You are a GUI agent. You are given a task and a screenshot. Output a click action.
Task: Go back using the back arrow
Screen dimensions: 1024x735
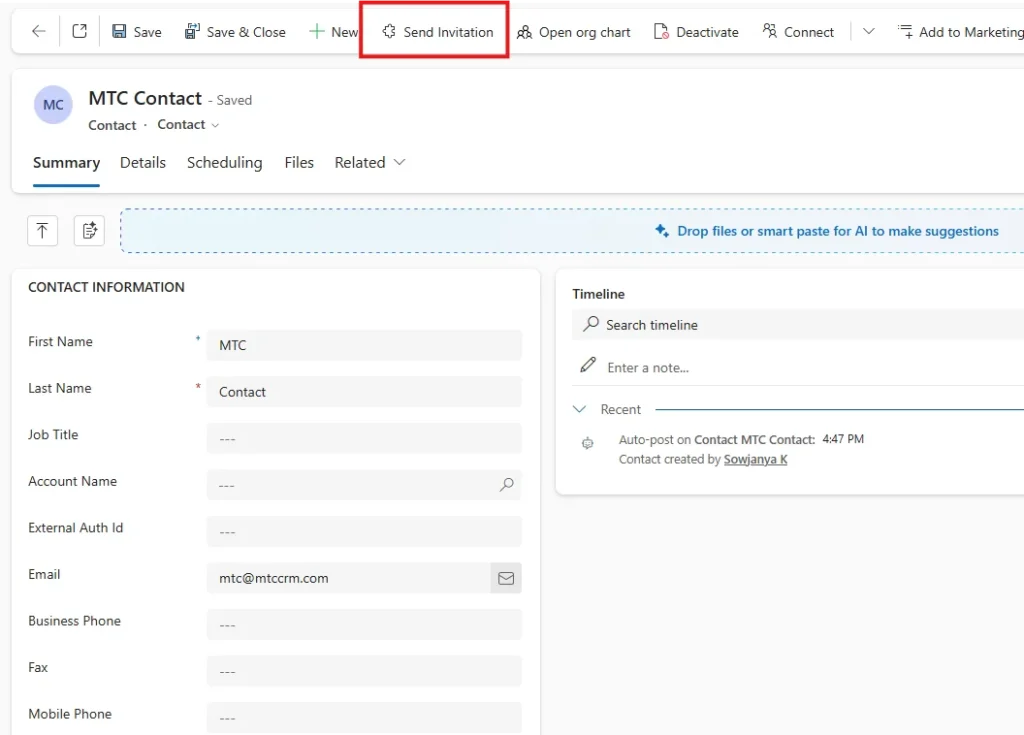tap(39, 31)
